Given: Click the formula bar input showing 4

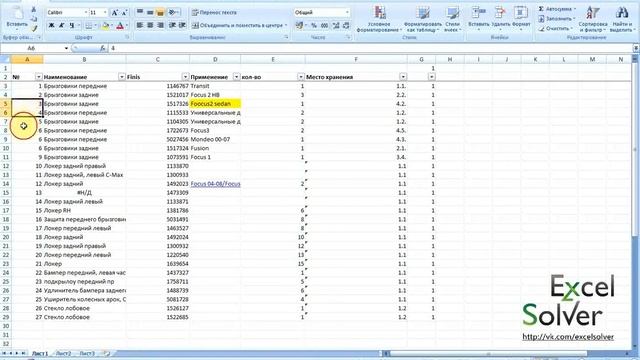Looking at the screenshot, I should [x=369, y=48].
